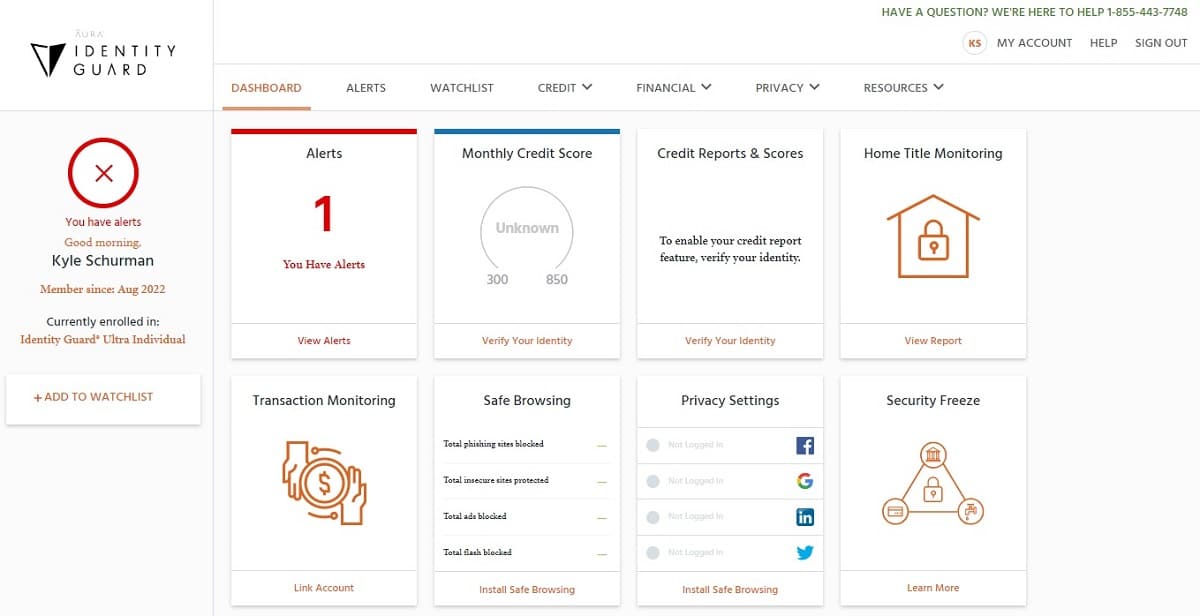Click Install Safe Browsing under Privacy Settings card
This screenshot has height=616, width=1200.
pyautogui.click(x=730, y=590)
